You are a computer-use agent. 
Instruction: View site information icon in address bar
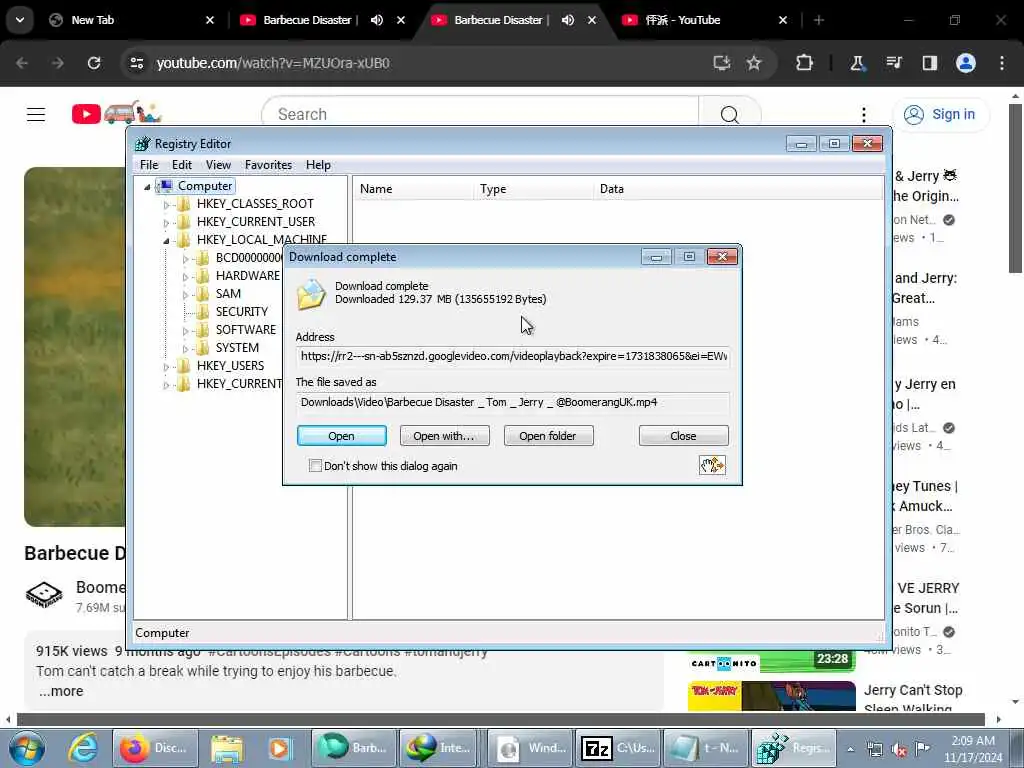136,63
